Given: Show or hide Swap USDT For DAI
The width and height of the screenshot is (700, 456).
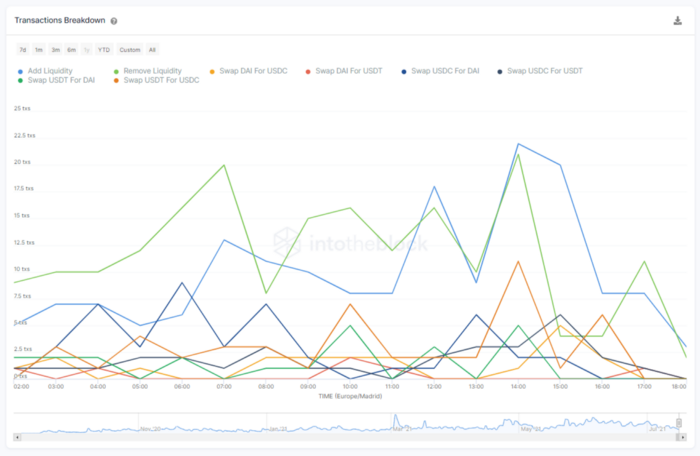Looking at the screenshot, I should (58, 80).
